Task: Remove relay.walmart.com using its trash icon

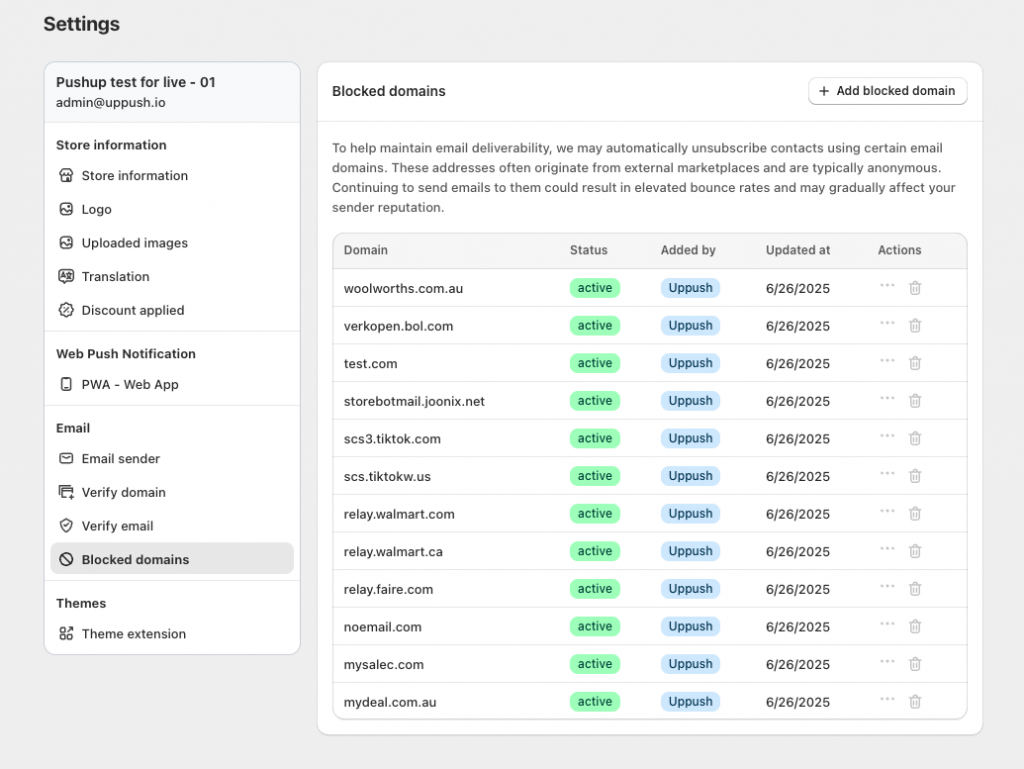Action: (914, 514)
